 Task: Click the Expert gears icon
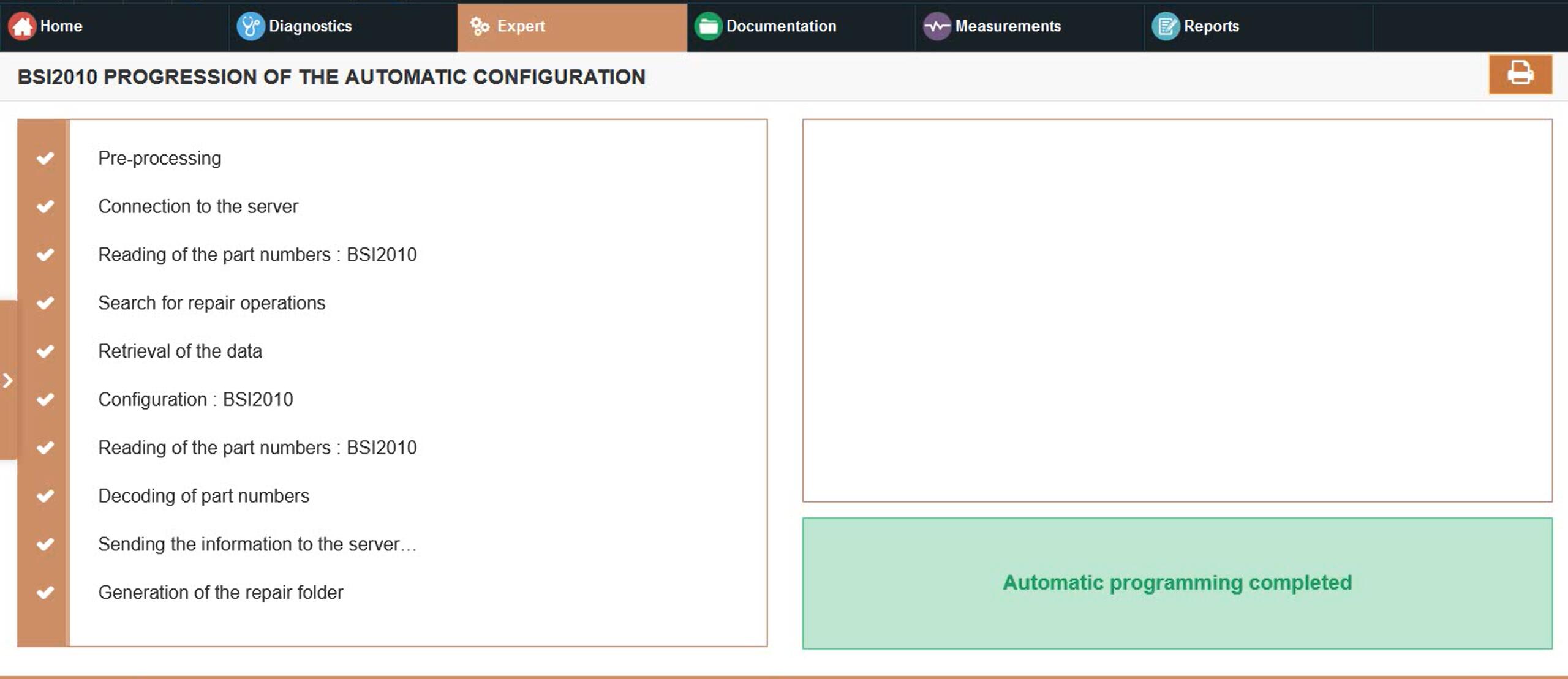click(x=480, y=26)
